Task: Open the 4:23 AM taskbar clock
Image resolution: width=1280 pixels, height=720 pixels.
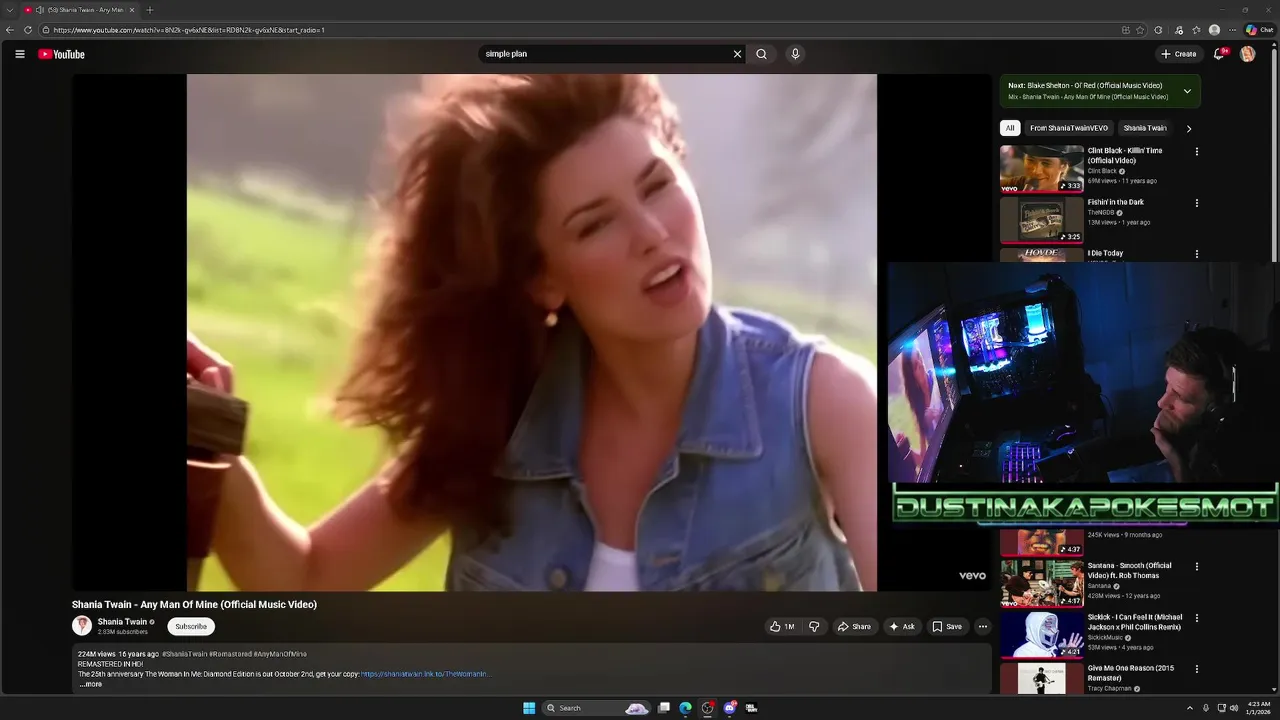Action: coord(1259,708)
